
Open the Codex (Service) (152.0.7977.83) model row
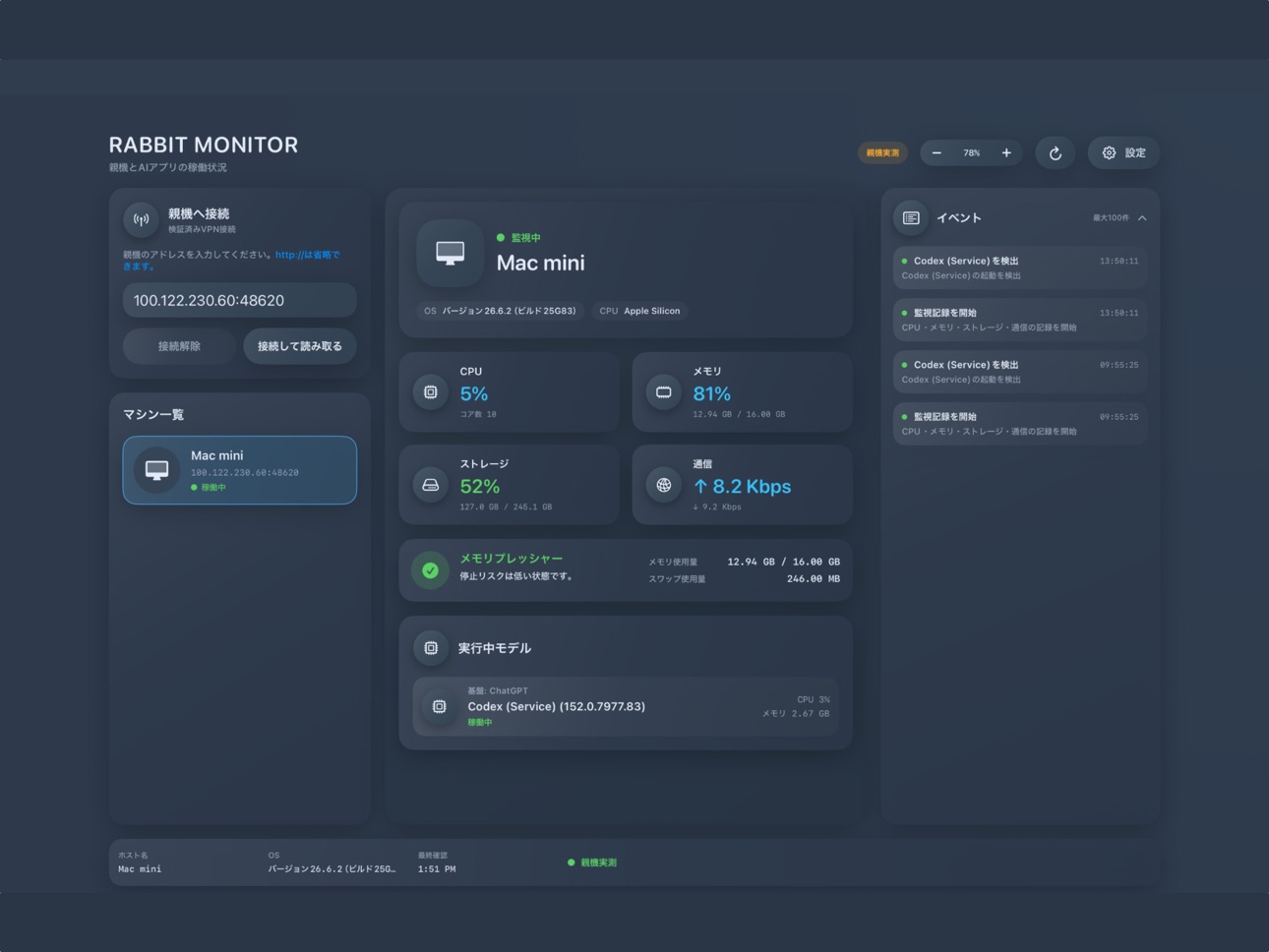(x=626, y=706)
